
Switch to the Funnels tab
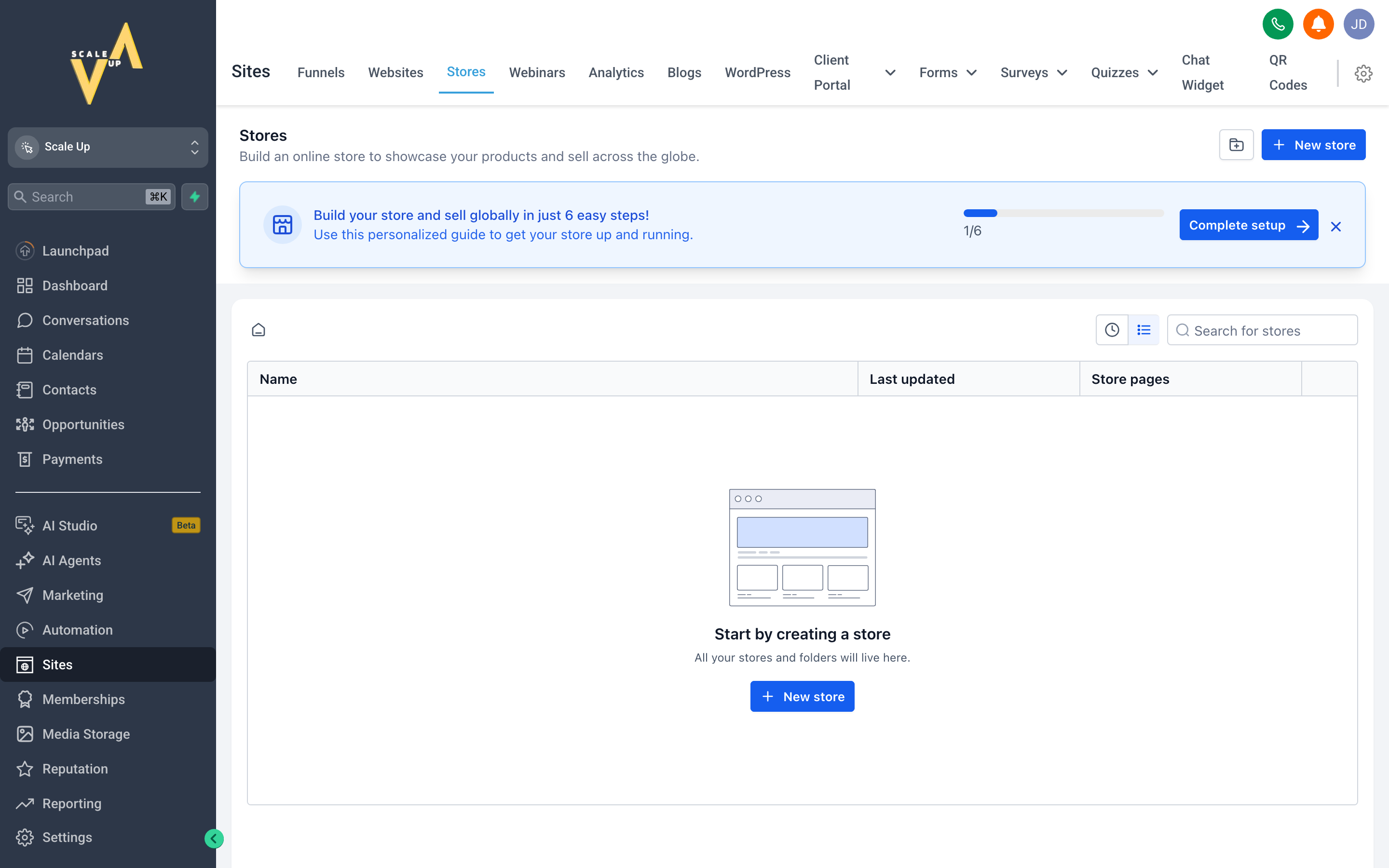tap(321, 72)
